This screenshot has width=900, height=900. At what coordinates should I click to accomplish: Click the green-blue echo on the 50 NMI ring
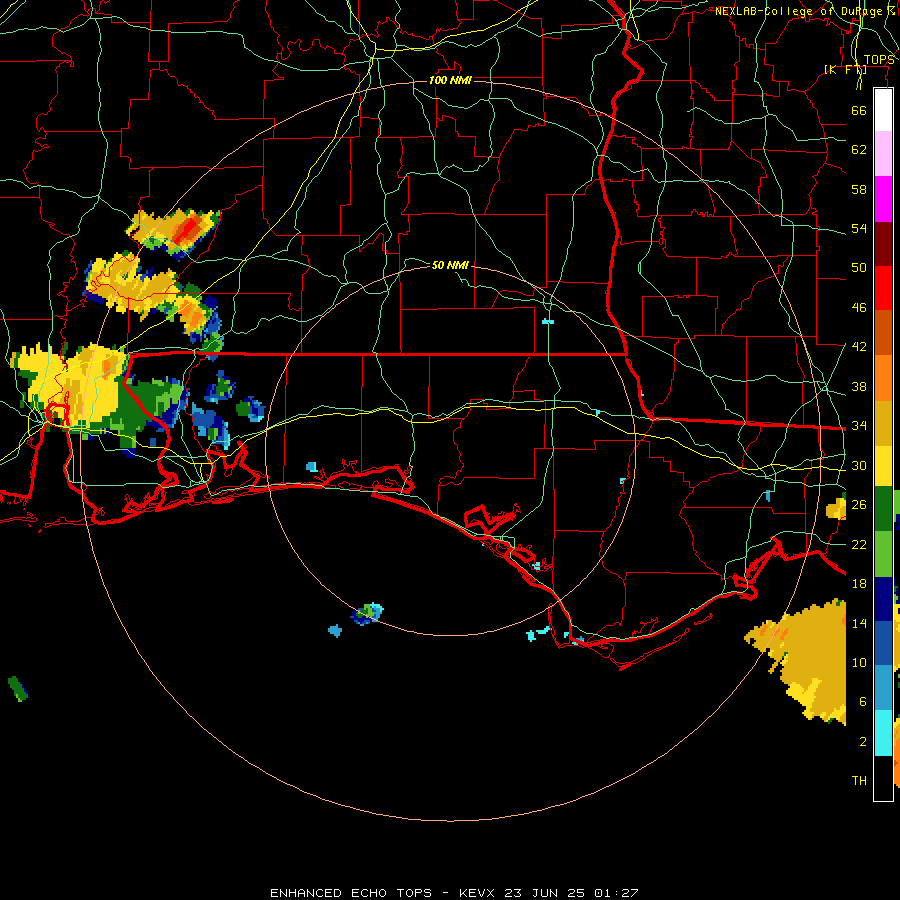[x=367, y=614]
